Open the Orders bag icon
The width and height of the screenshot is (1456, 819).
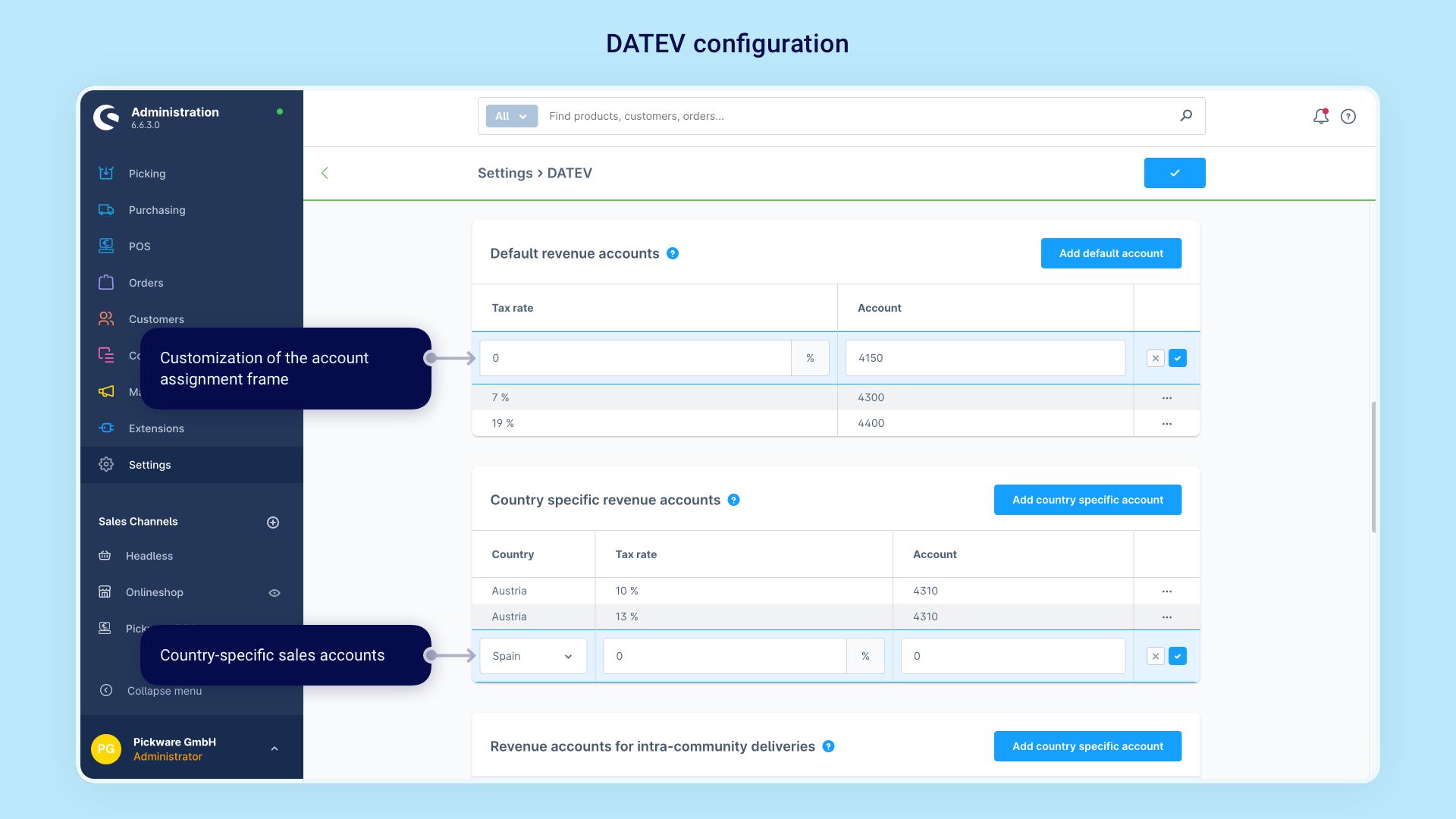click(106, 282)
